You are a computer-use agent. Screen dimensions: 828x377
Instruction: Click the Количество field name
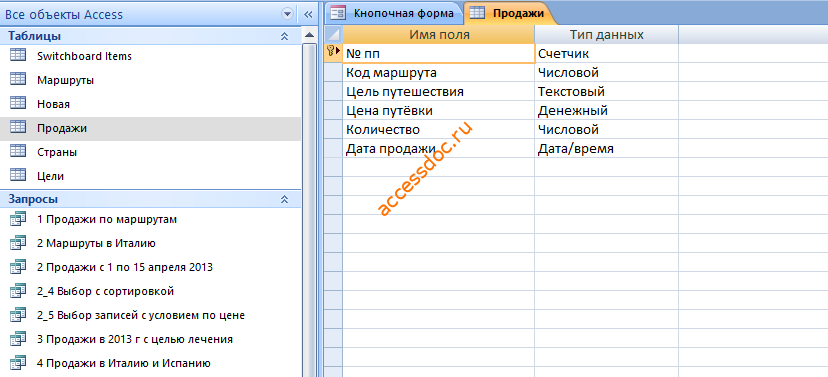click(439, 129)
